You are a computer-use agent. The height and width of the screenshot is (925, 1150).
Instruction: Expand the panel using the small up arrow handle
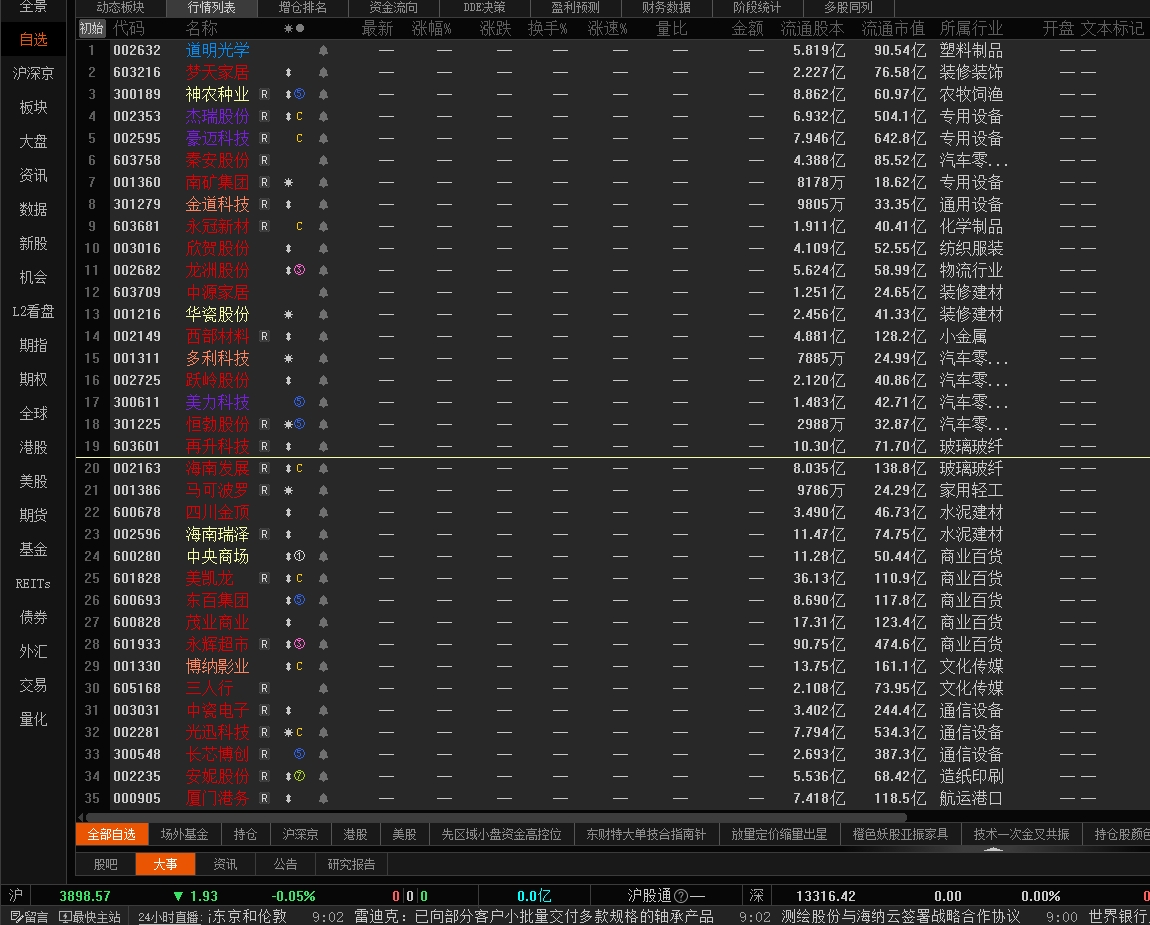tap(993, 849)
